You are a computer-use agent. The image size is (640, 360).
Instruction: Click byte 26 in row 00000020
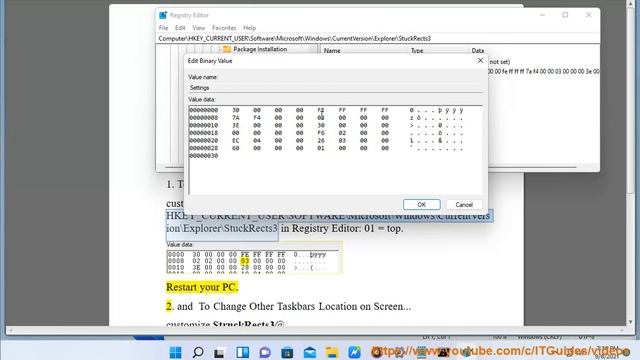pos(321,141)
